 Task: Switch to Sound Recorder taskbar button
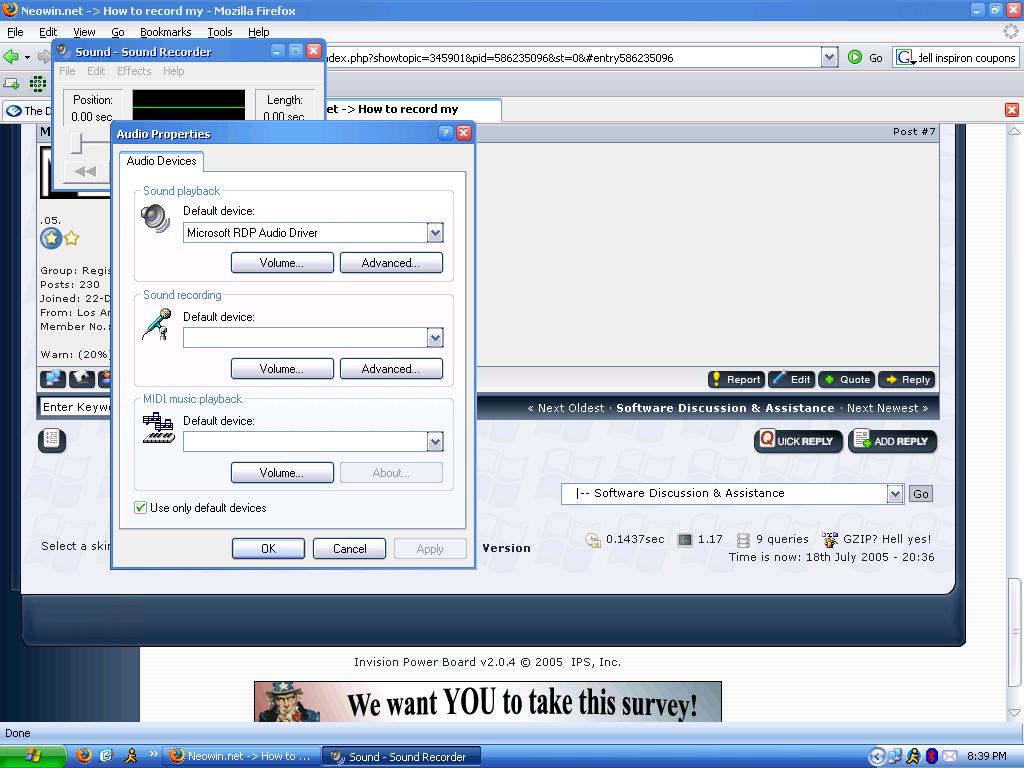402,756
